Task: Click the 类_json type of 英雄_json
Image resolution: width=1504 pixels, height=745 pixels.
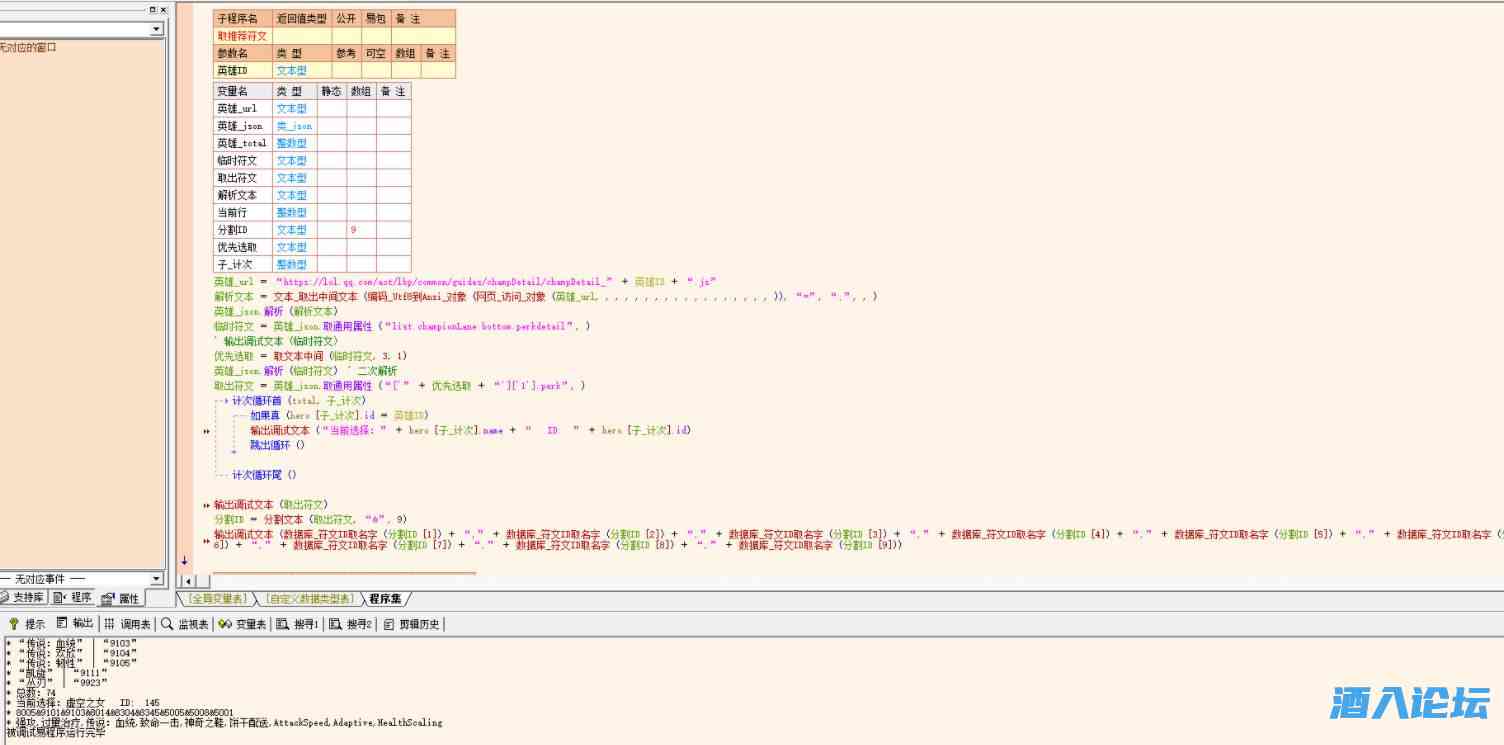Action: (x=294, y=126)
